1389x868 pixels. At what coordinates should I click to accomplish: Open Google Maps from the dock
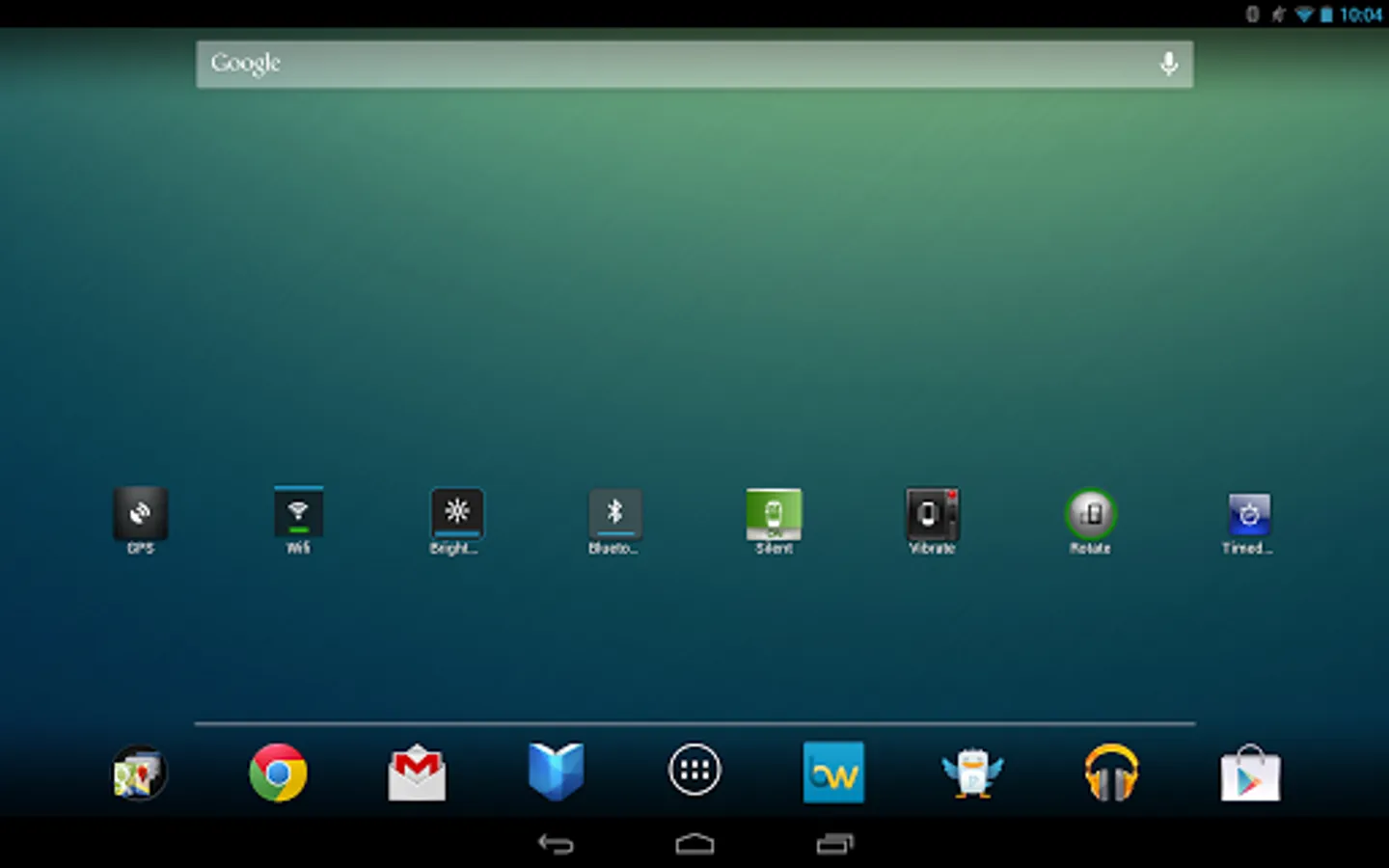[x=139, y=773]
